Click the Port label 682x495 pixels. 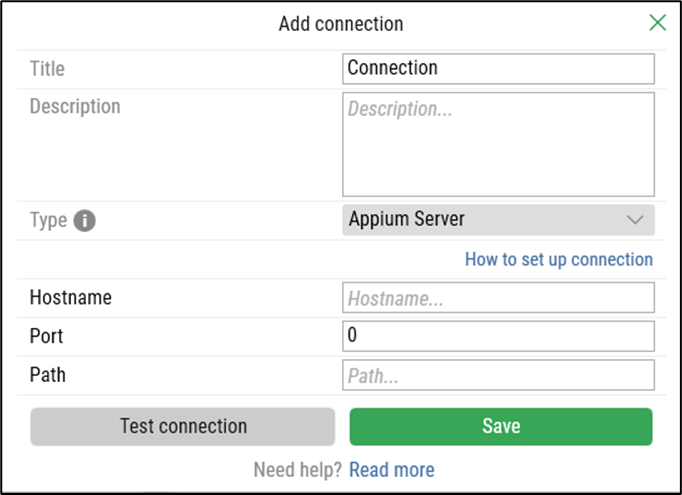pos(47,336)
